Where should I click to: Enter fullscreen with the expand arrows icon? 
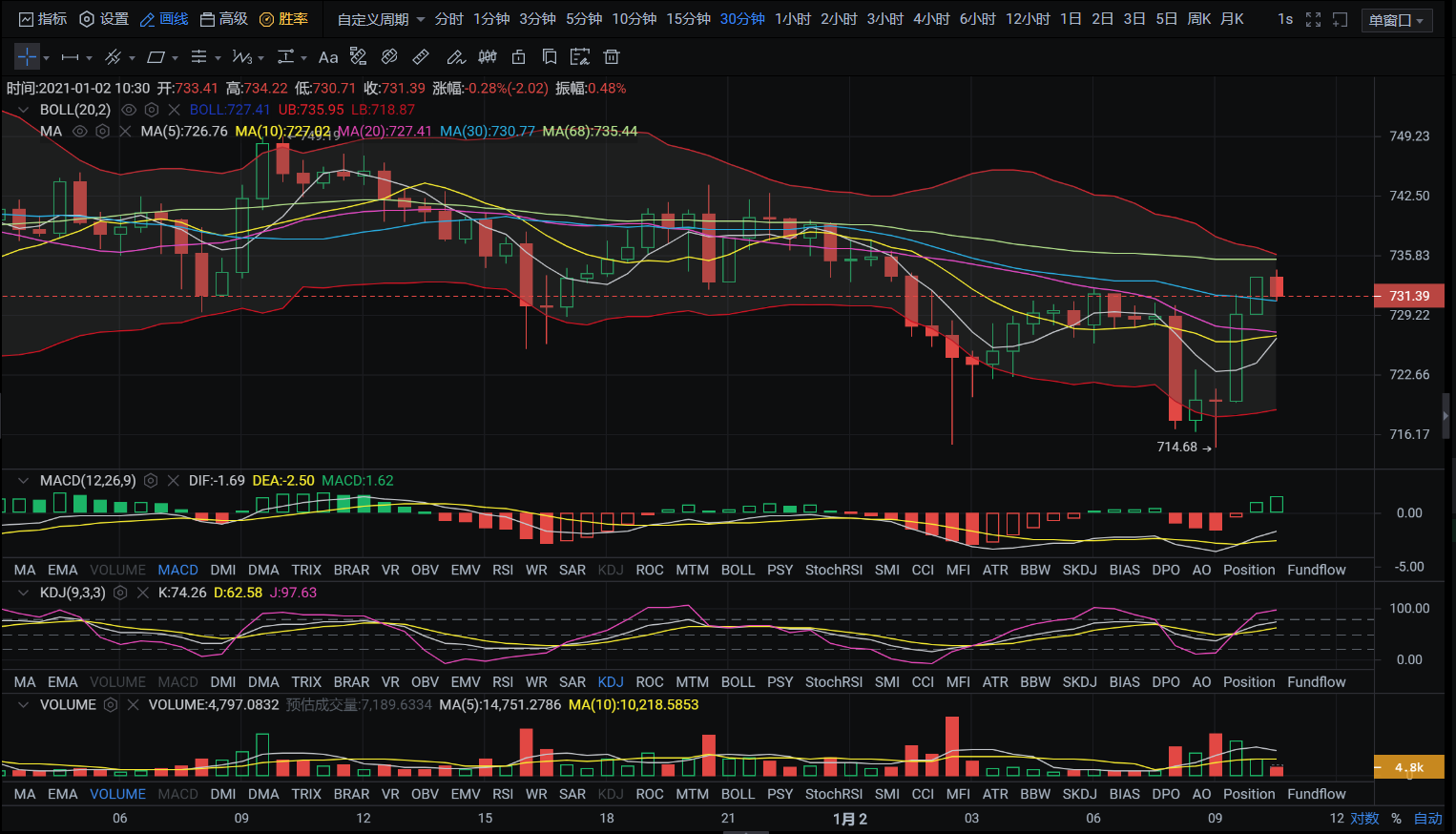[x=1313, y=19]
